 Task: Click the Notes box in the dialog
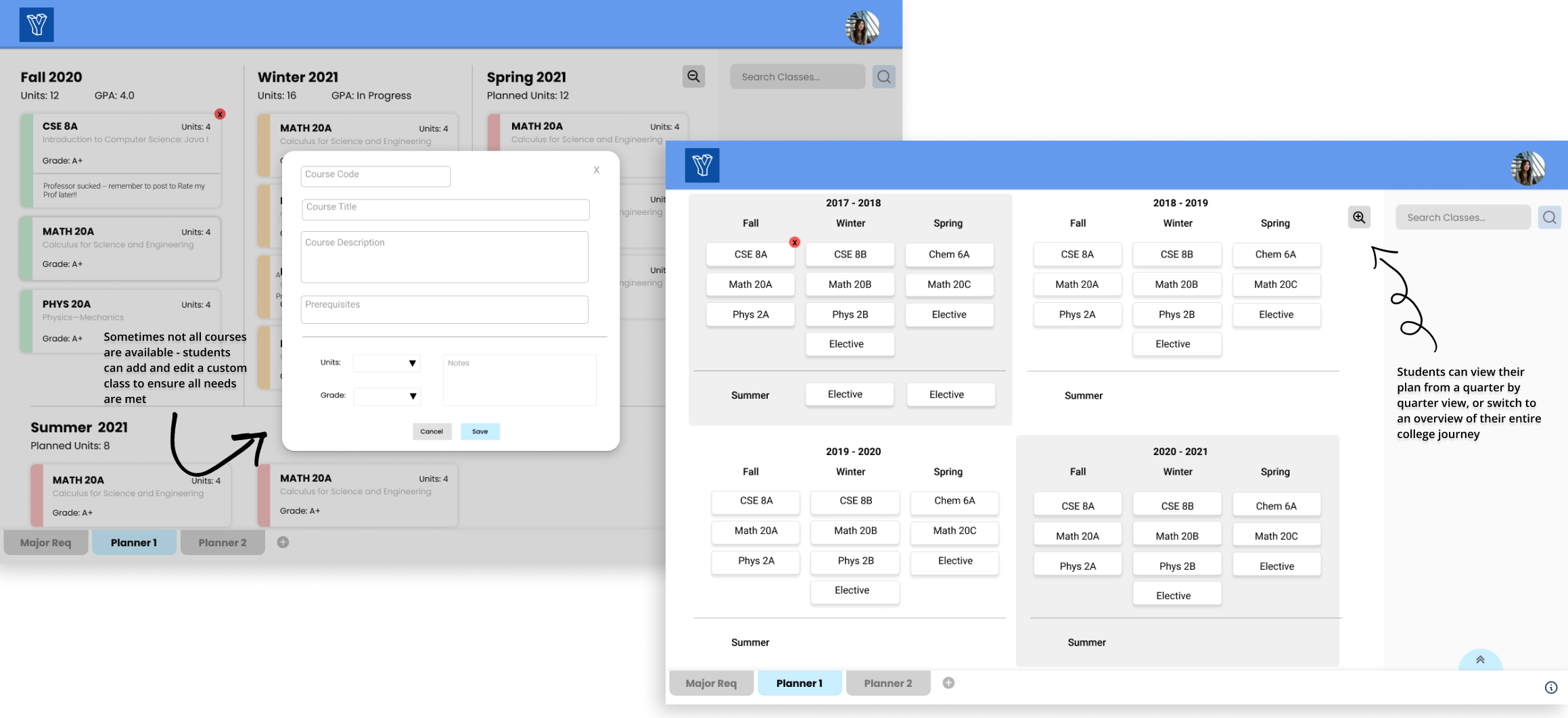pos(520,380)
